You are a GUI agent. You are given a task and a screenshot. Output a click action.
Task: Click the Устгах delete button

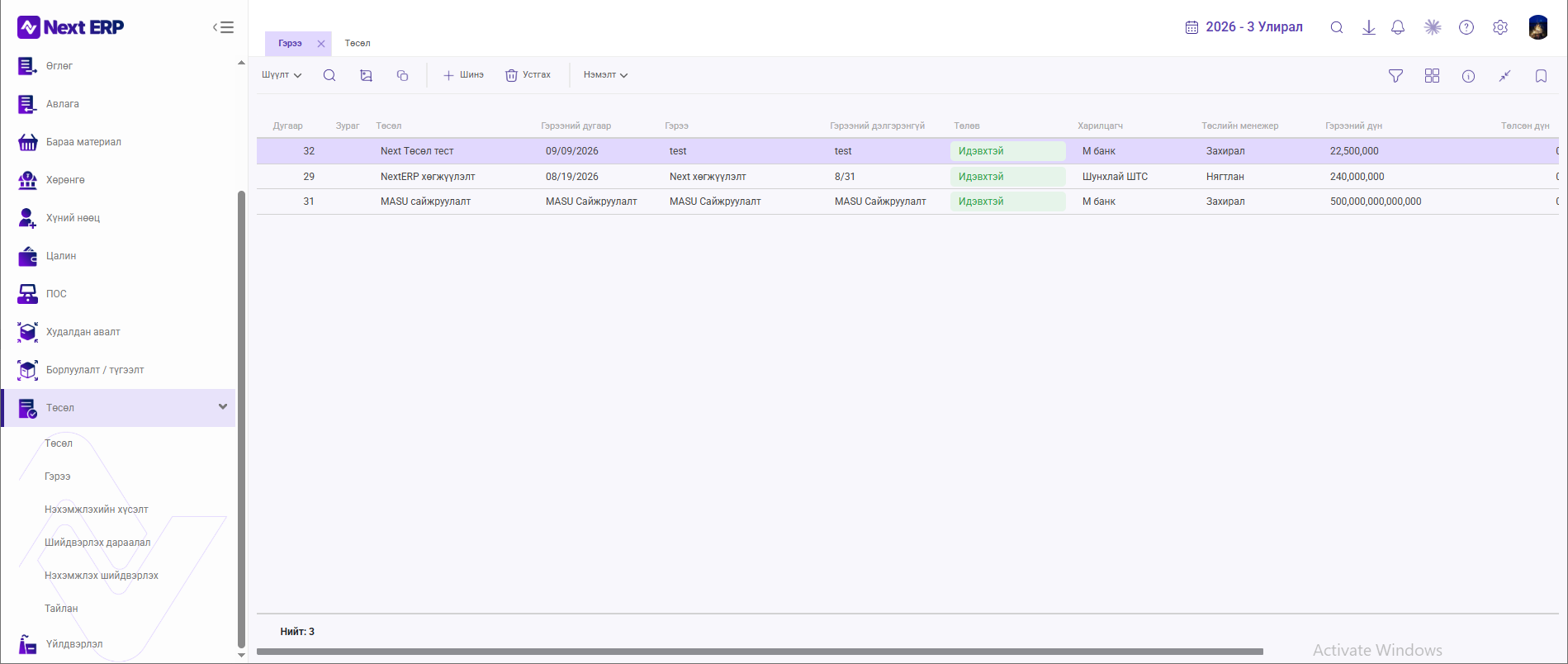528,75
